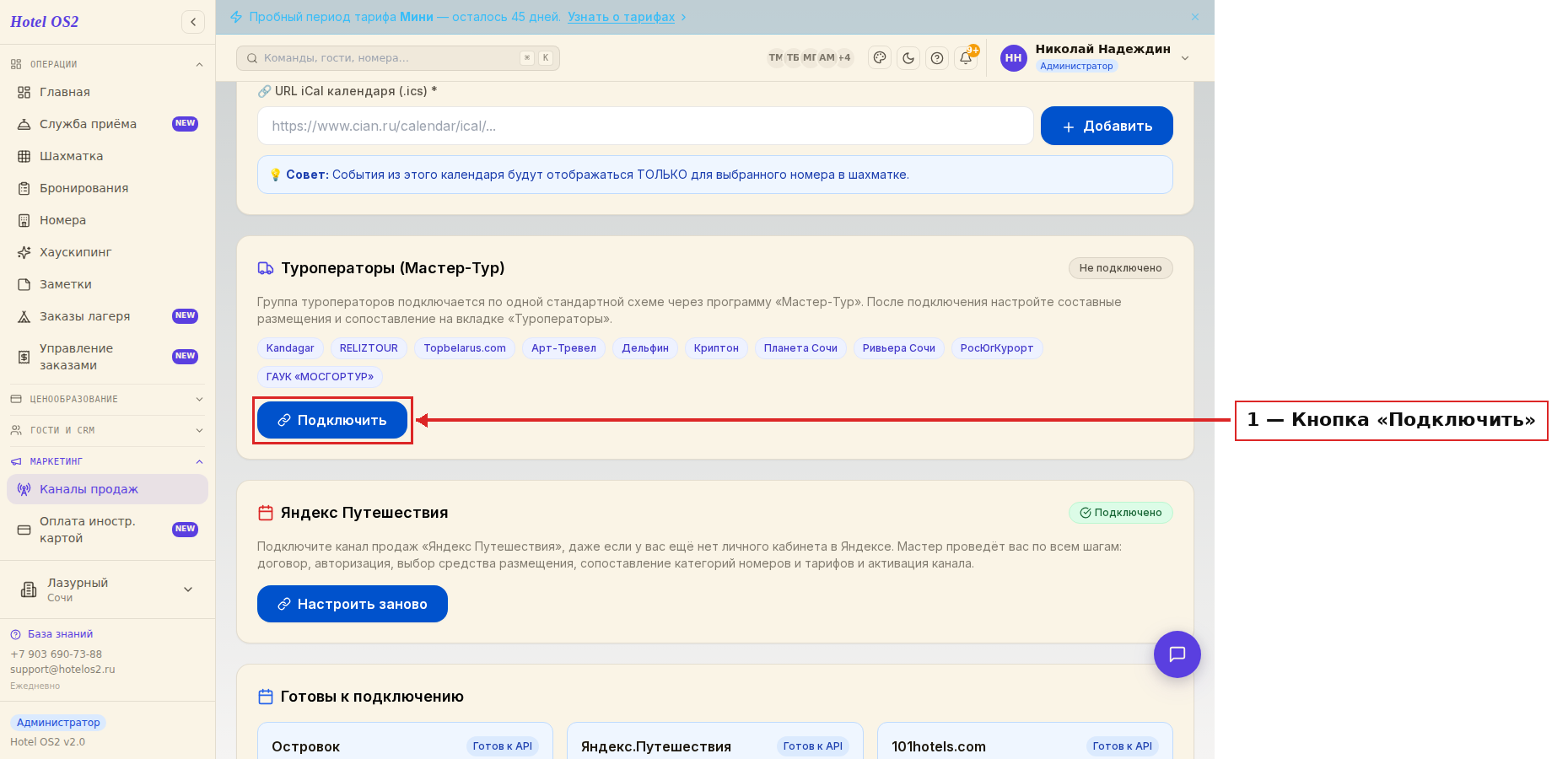Expand the Ценообразование section
The width and height of the screenshot is (1568, 759).
point(107,399)
